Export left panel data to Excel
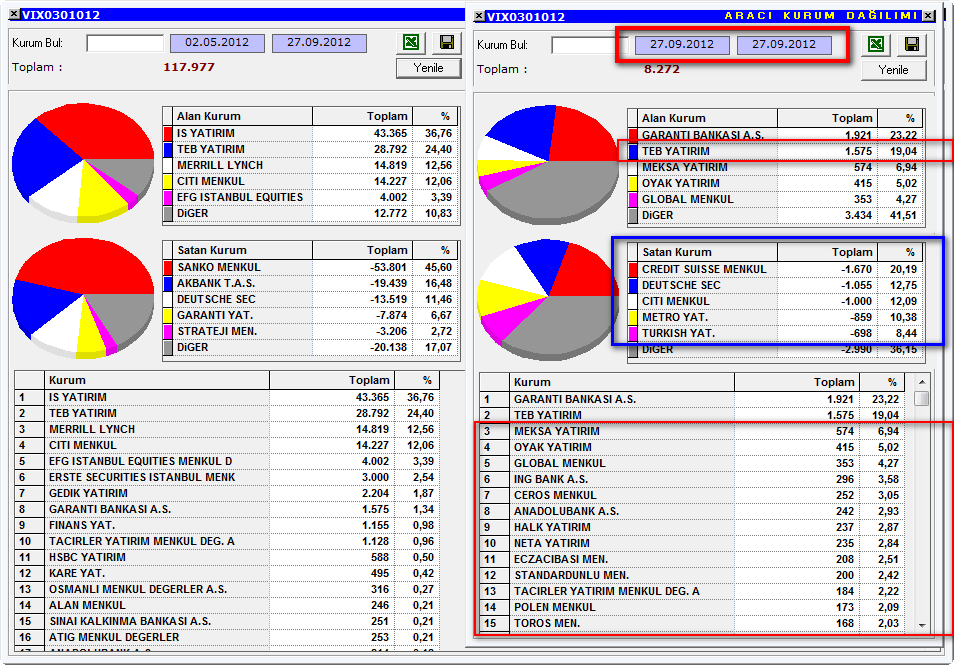This screenshot has height=665, width=954. pyautogui.click(x=412, y=43)
